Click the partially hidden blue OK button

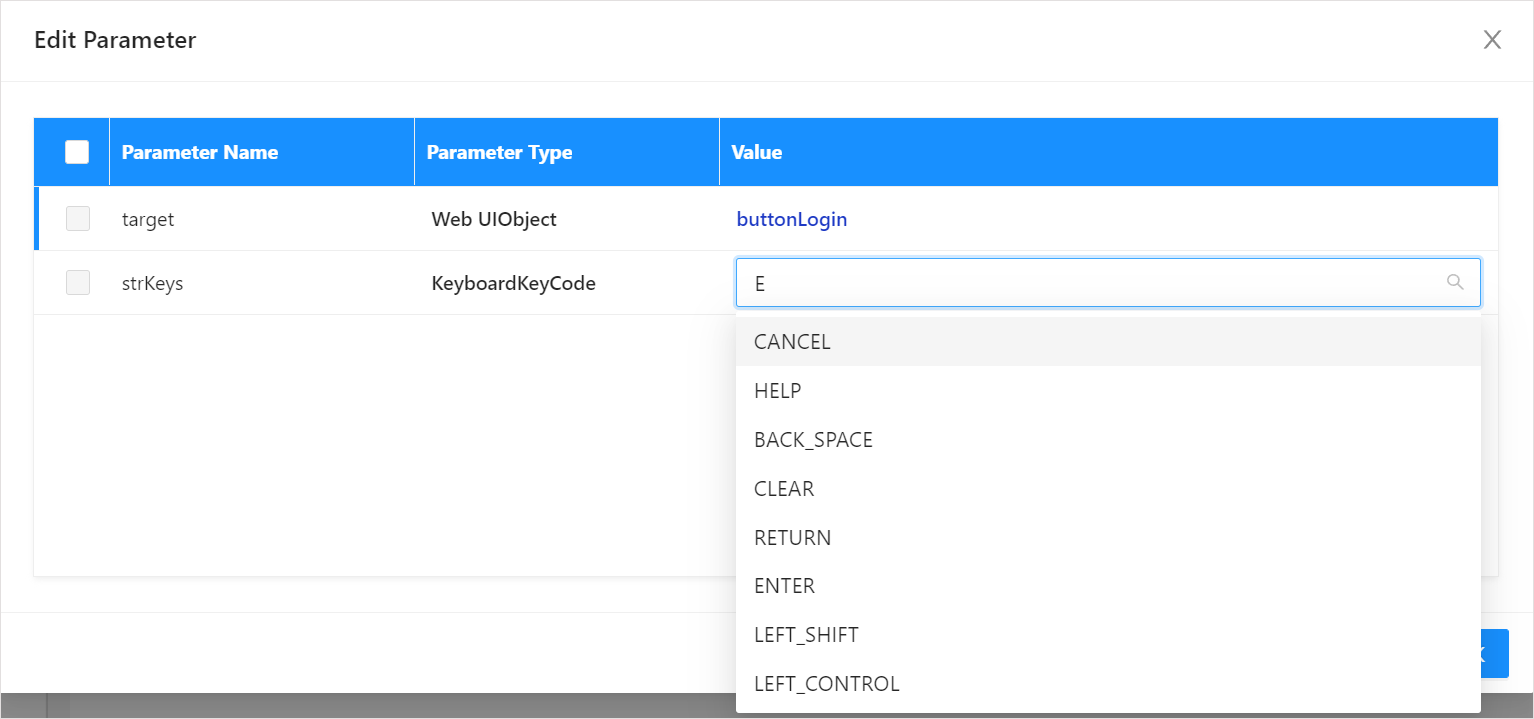pos(1494,654)
